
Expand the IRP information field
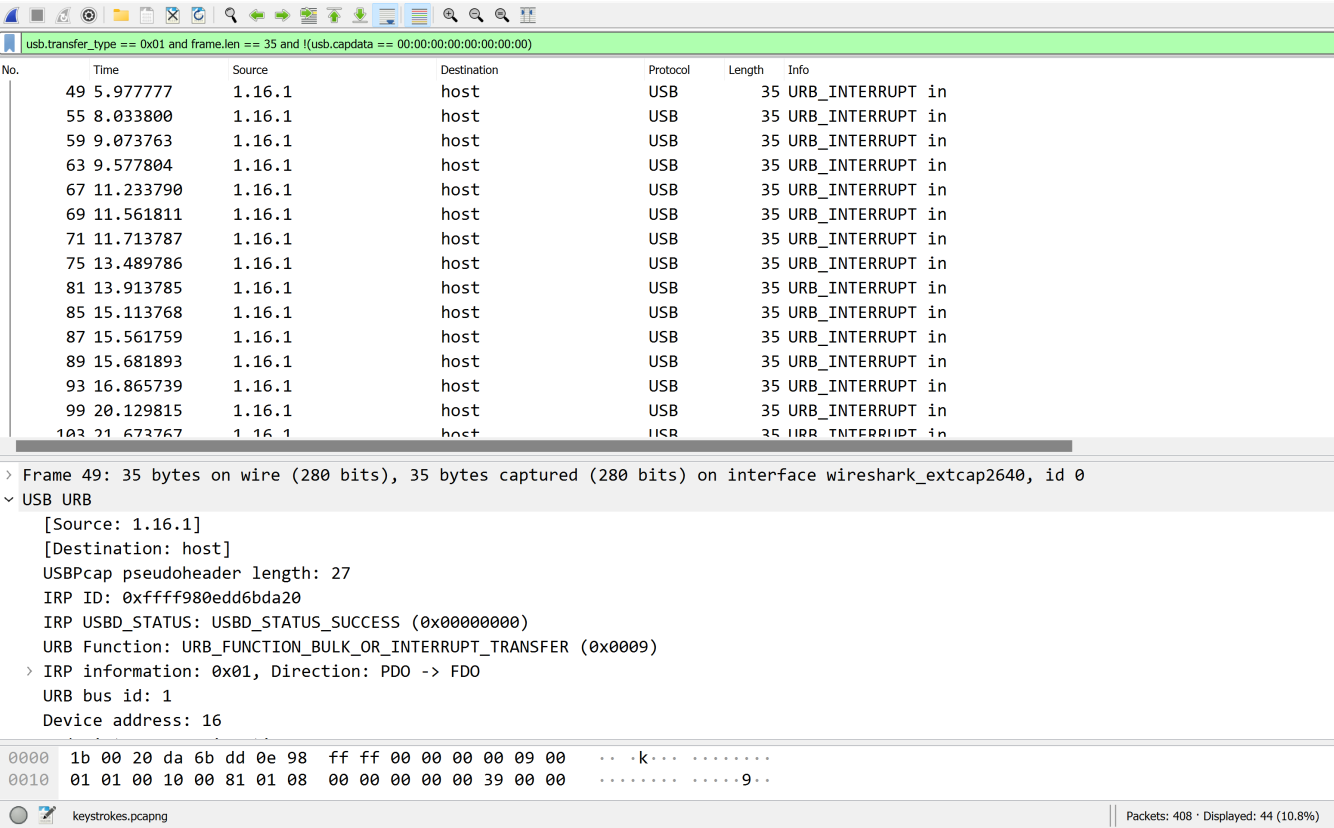click(30, 672)
